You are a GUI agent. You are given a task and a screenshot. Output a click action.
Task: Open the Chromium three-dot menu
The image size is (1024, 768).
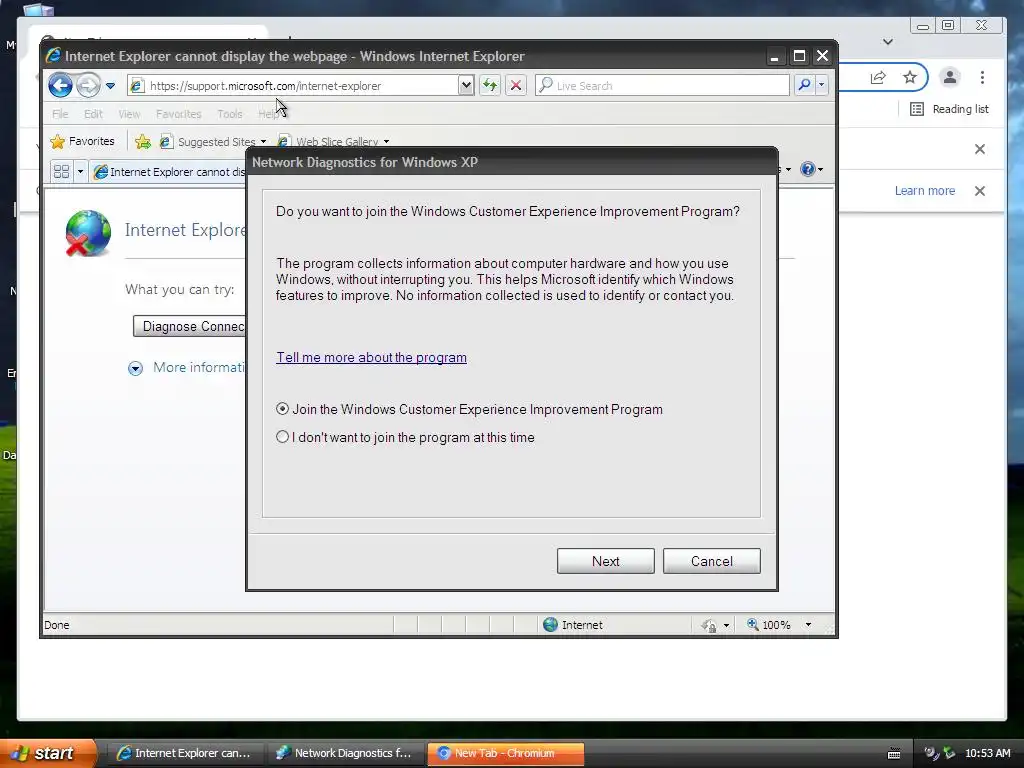pos(982,78)
